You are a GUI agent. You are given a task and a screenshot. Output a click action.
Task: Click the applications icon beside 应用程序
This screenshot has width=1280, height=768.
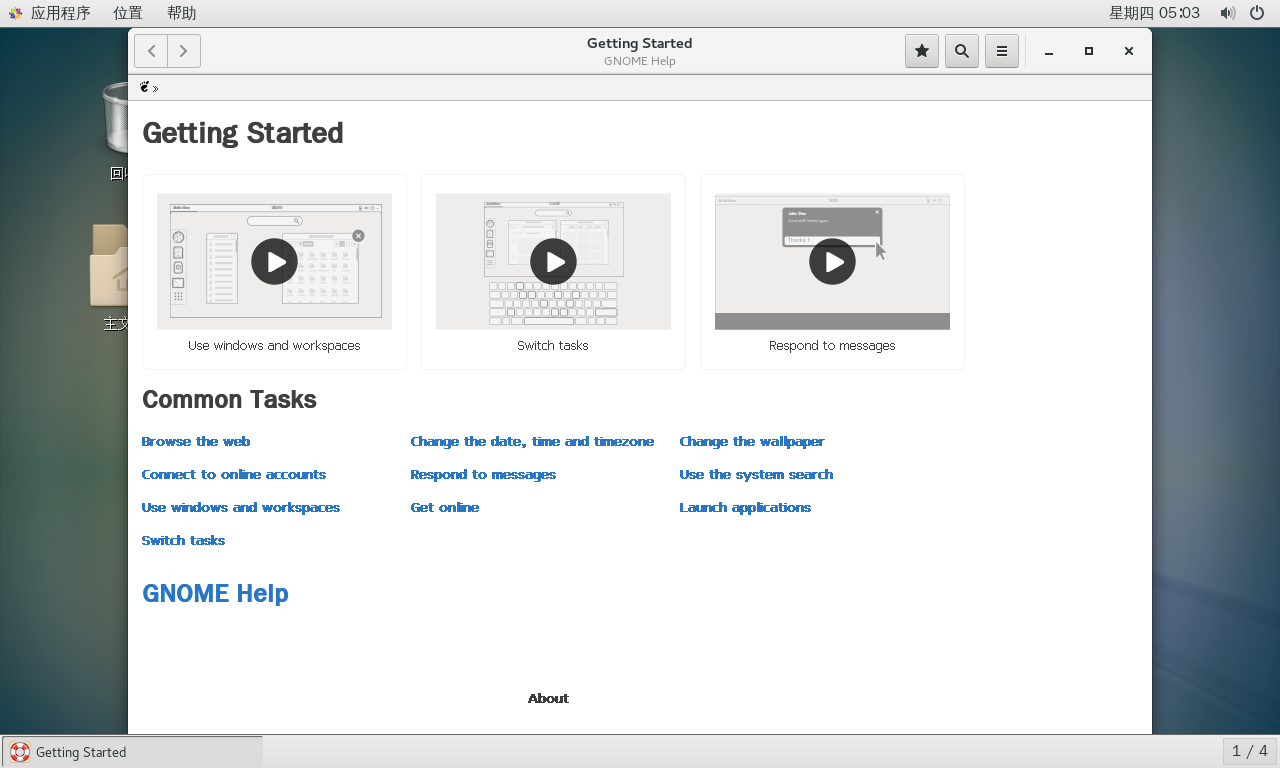point(15,13)
